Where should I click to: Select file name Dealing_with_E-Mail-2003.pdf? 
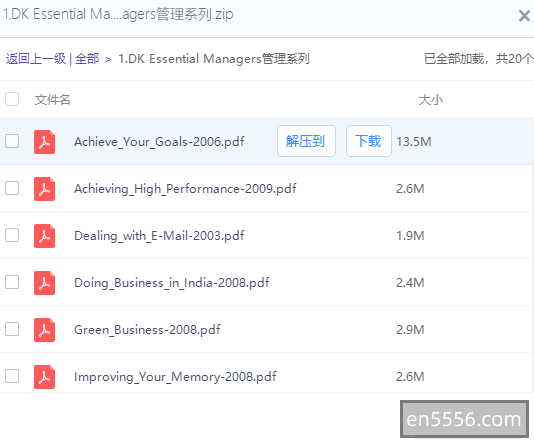tap(159, 236)
